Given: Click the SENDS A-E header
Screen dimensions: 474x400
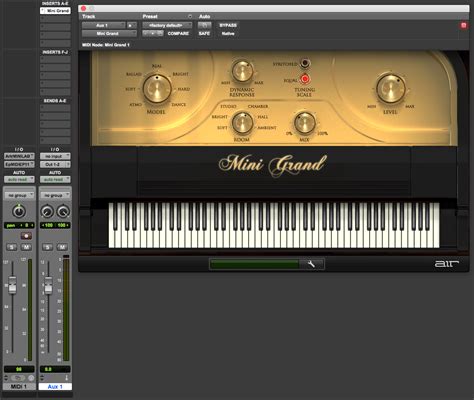Looking at the screenshot, I should pyautogui.click(x=55, y=101).
